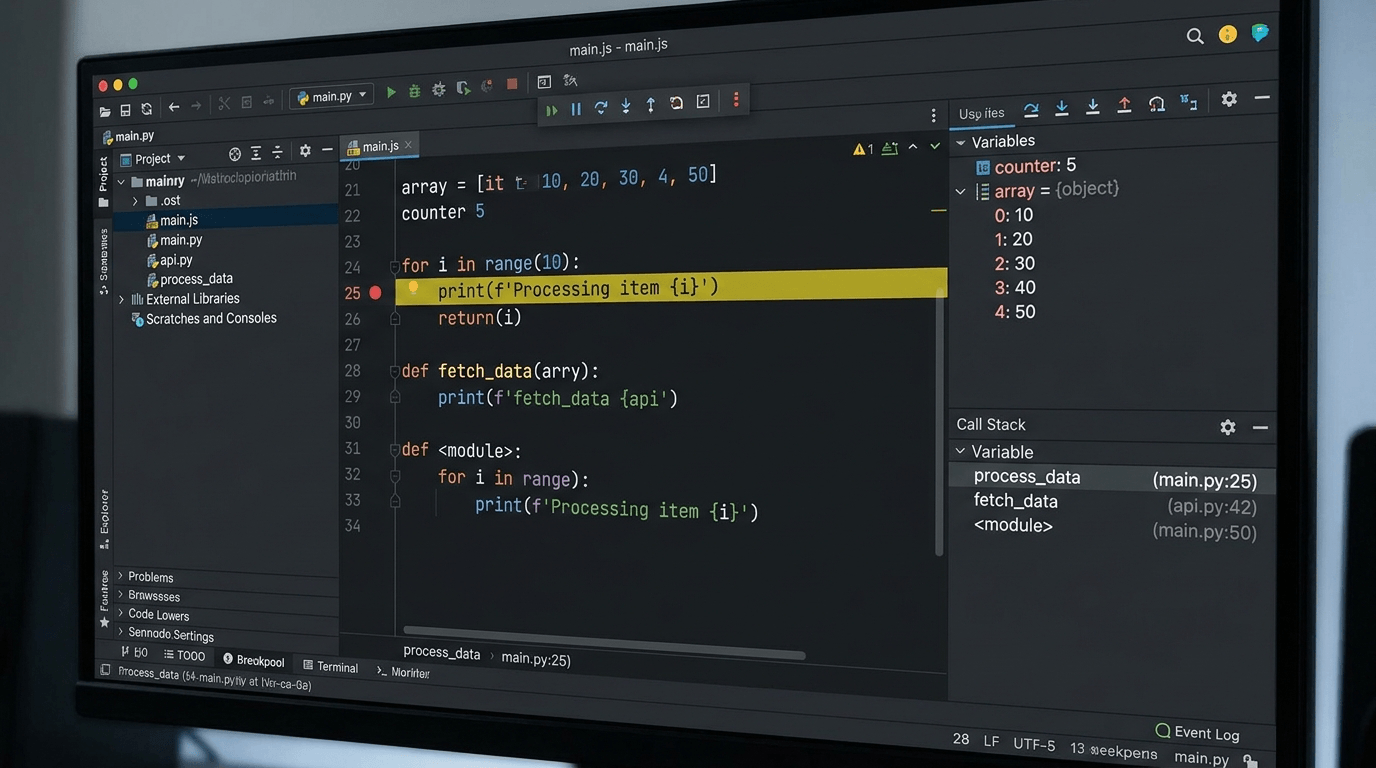Click the locate target icon in Project panel
Image resolution: width=1376 pixels, height=768 pixels.
point(235,154)
